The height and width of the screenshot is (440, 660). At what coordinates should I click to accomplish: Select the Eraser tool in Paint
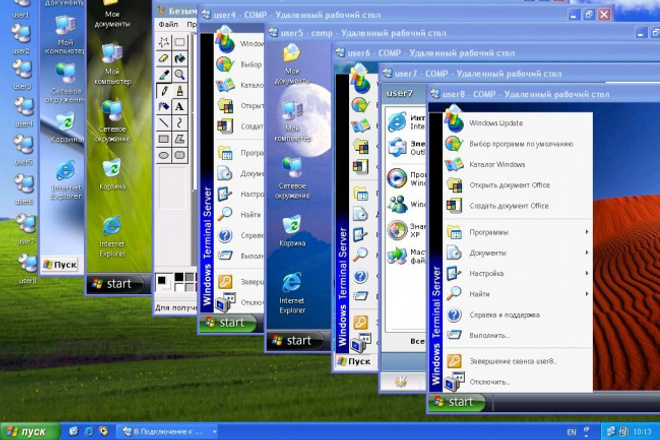coord(164,58)
